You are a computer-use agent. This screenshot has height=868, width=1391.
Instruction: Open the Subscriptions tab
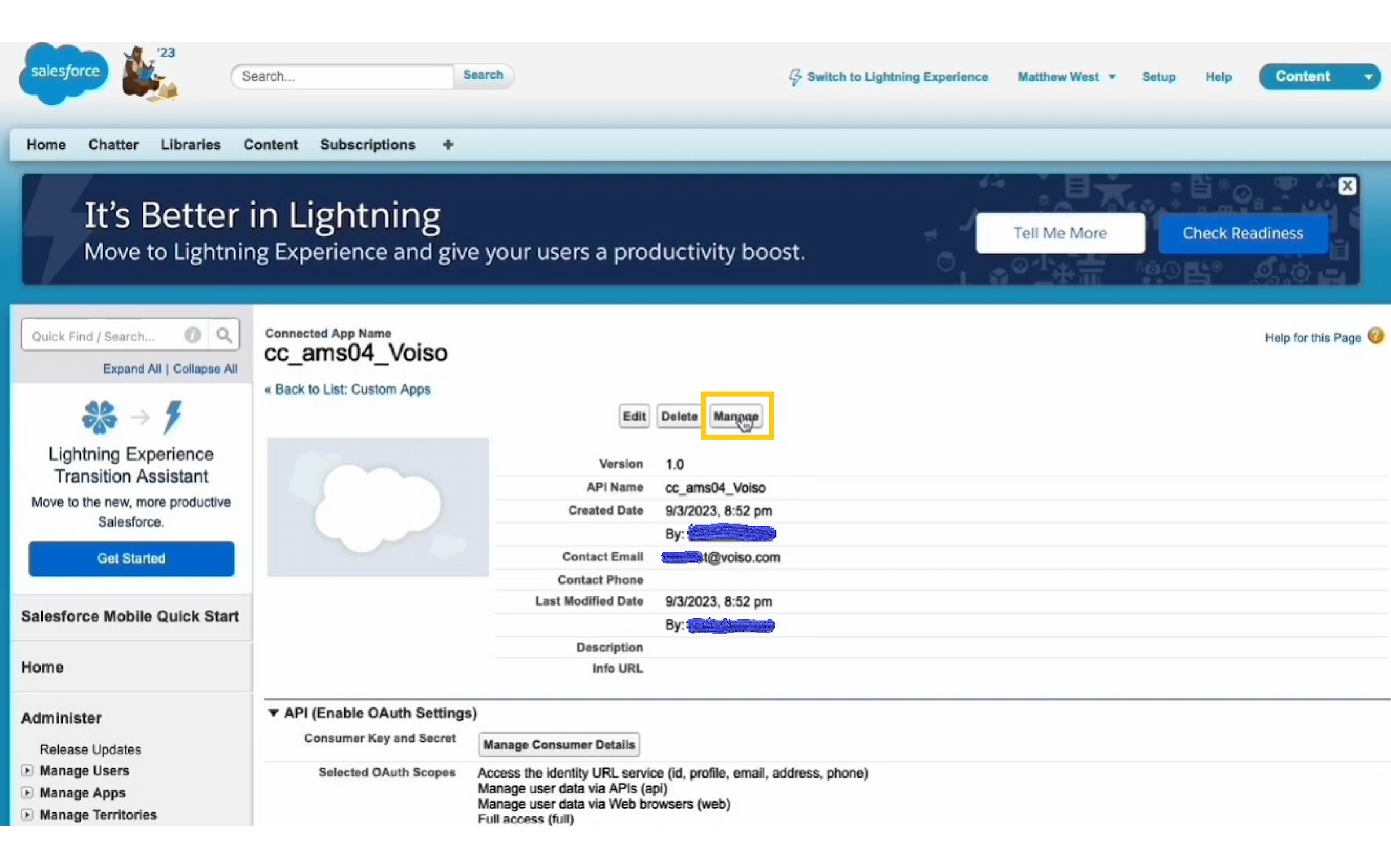pos(367,145)
